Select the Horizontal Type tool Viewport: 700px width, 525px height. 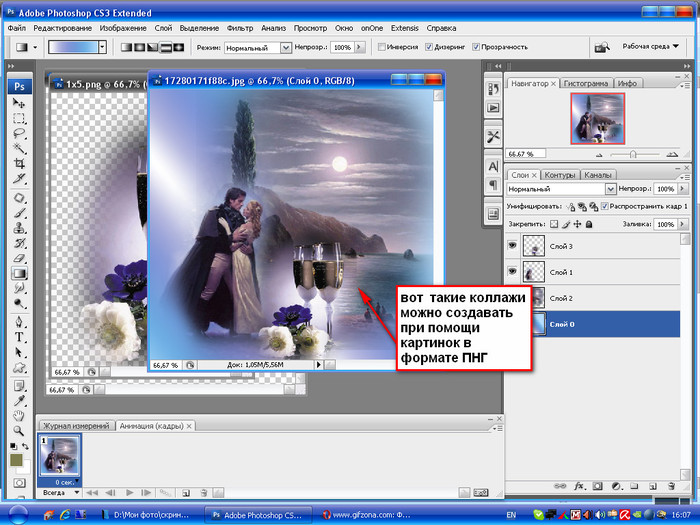point(19,337)
